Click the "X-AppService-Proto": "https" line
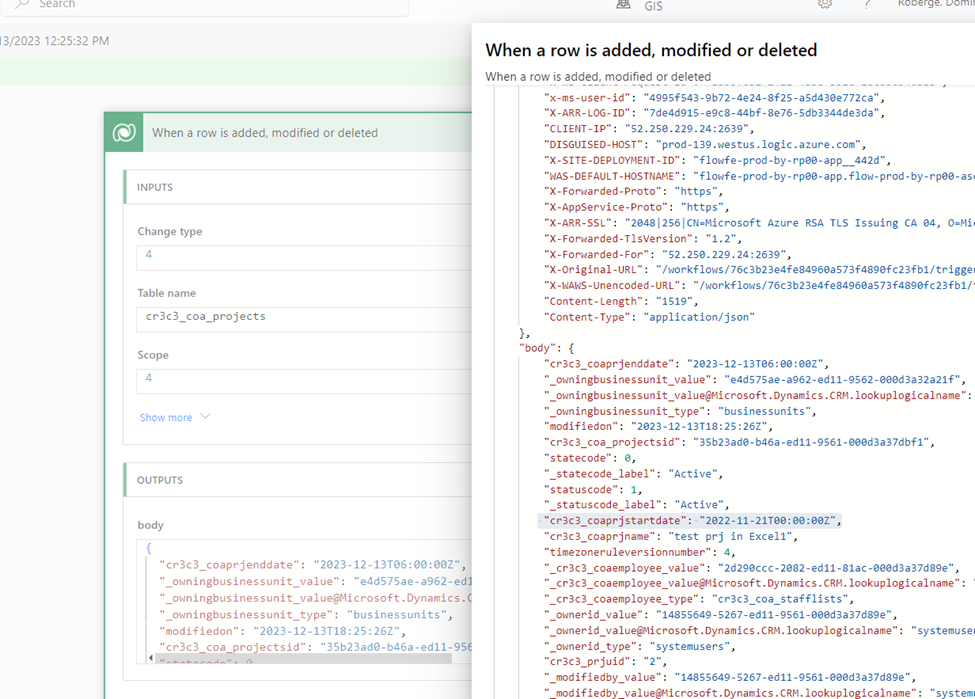Image resolution: width=975 pixels, height=699 pixels. point(637,207)
